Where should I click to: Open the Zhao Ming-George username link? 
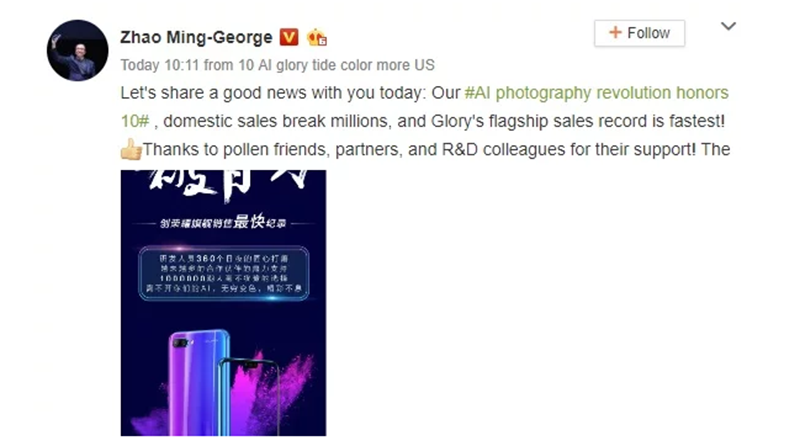196,37
